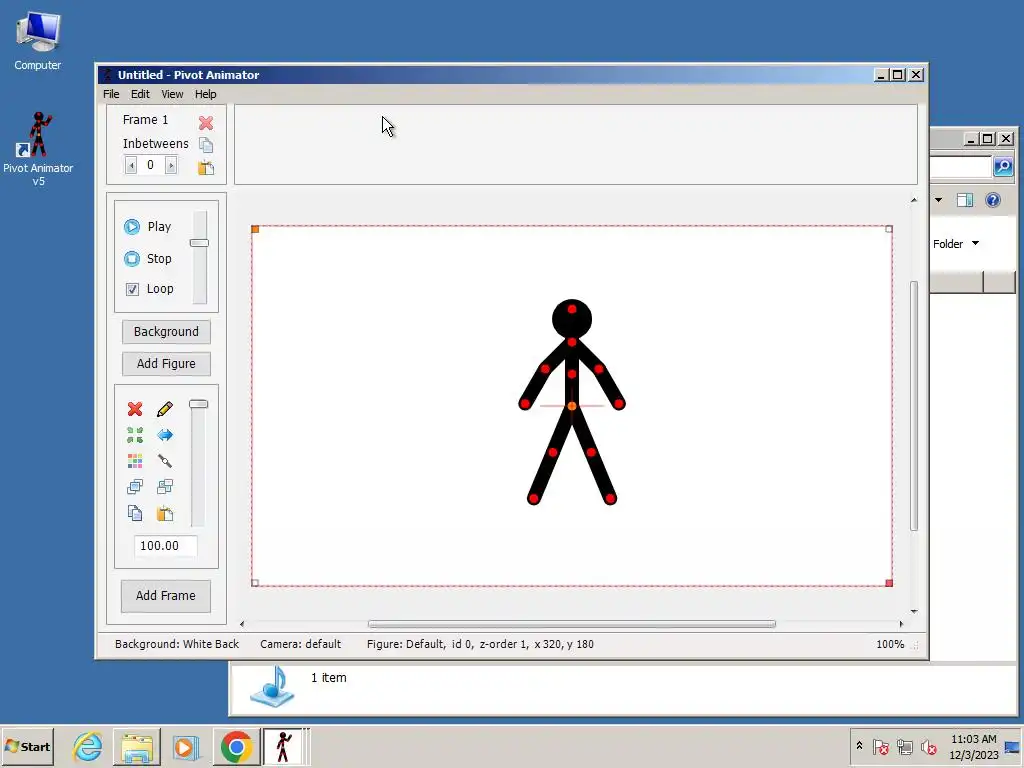Open help icon in Explorer window
This screenshot has height=768, width=1024.
[993, 200]
